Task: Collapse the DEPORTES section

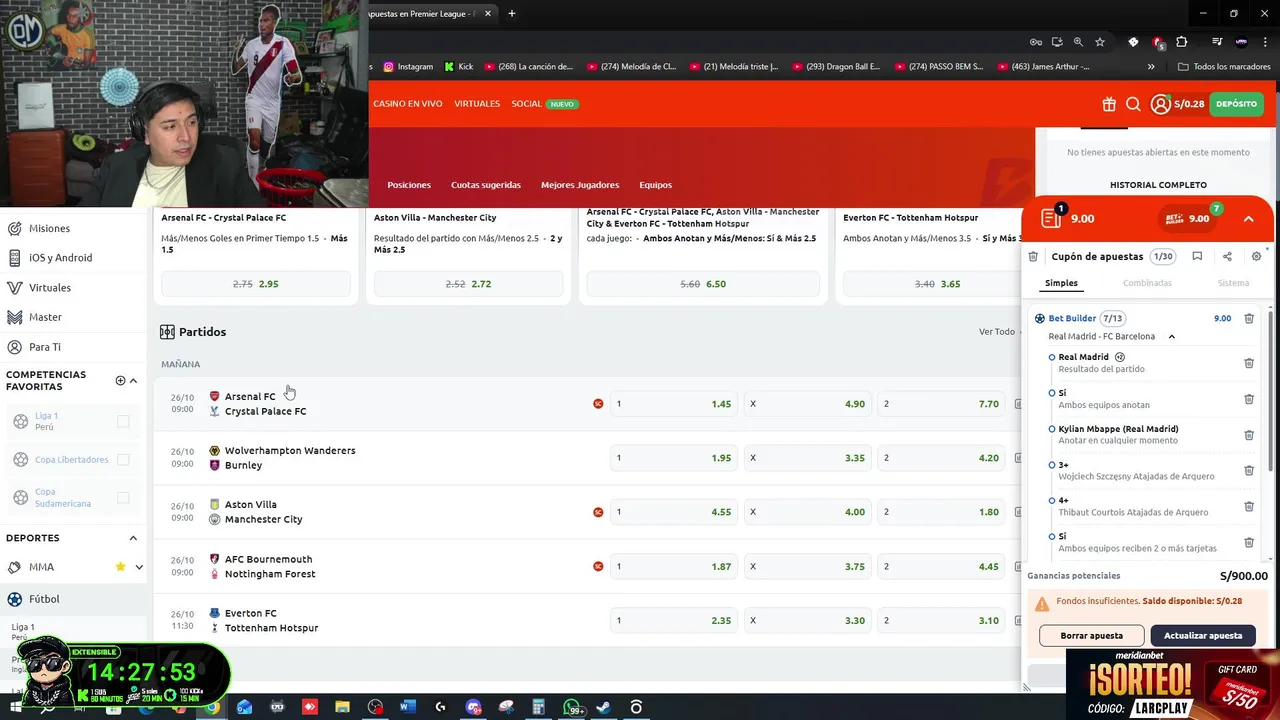Action: [133, 538]
